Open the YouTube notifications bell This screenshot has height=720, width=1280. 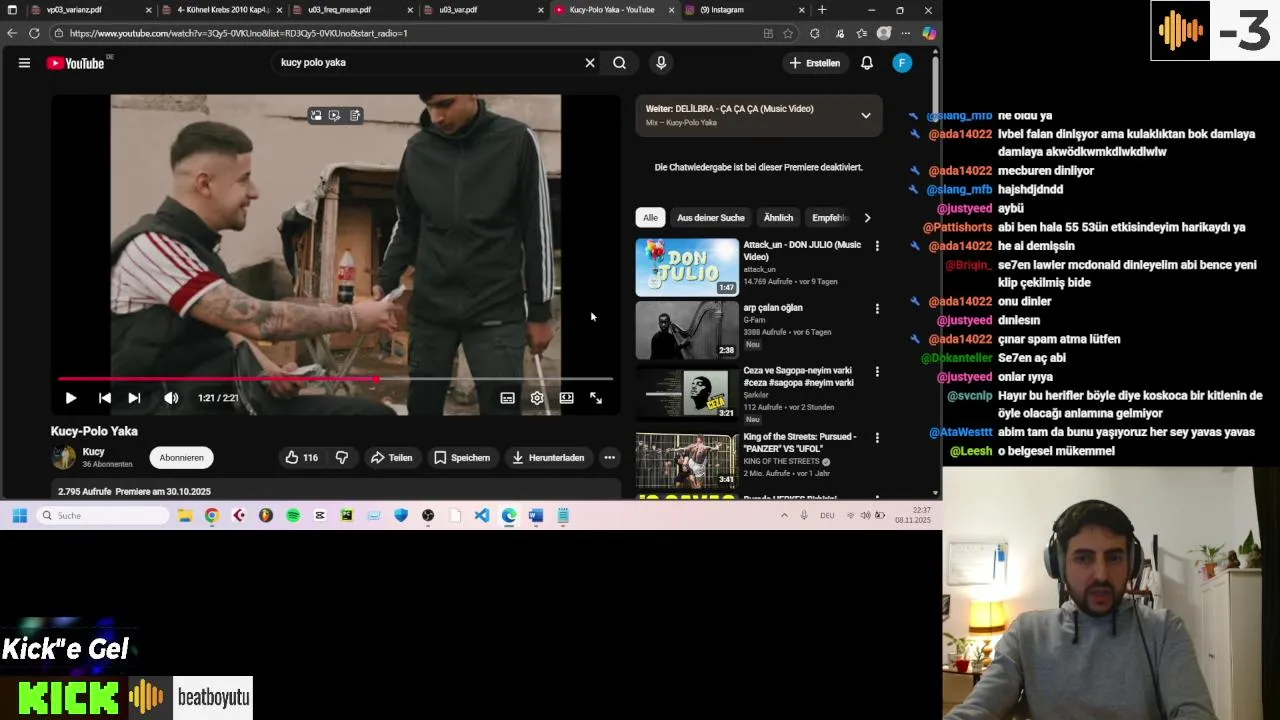867,63
